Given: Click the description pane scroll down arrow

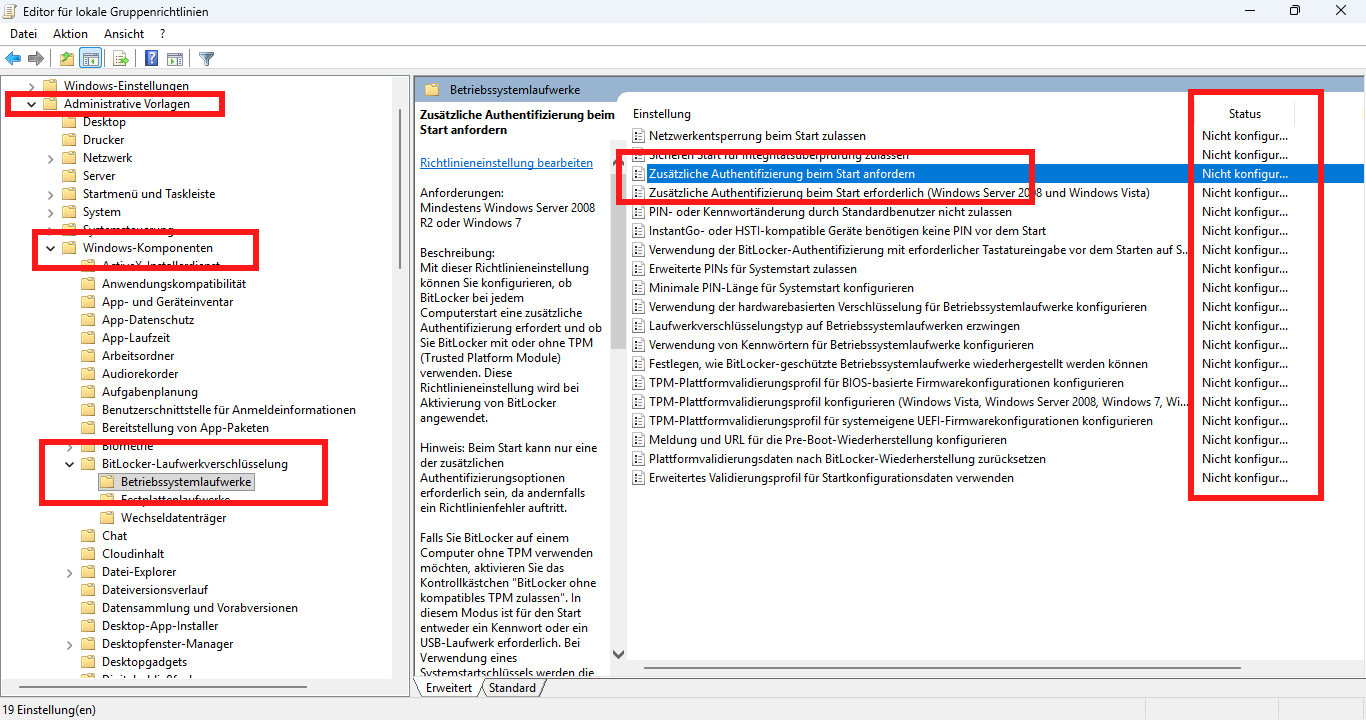Looking at the screenshot, I should pyautogui.click(x=618, y=654).
